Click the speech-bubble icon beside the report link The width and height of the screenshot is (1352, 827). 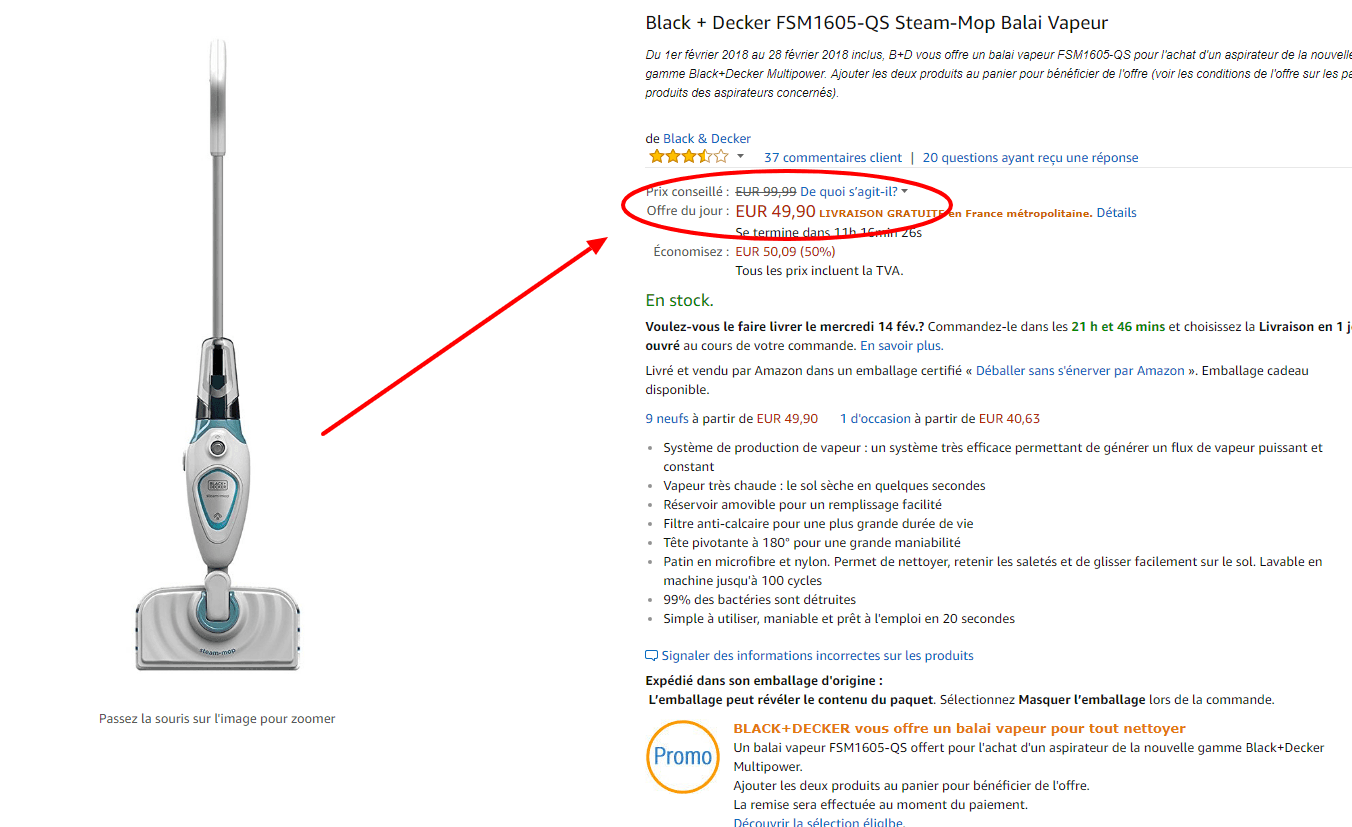[651, 655]
